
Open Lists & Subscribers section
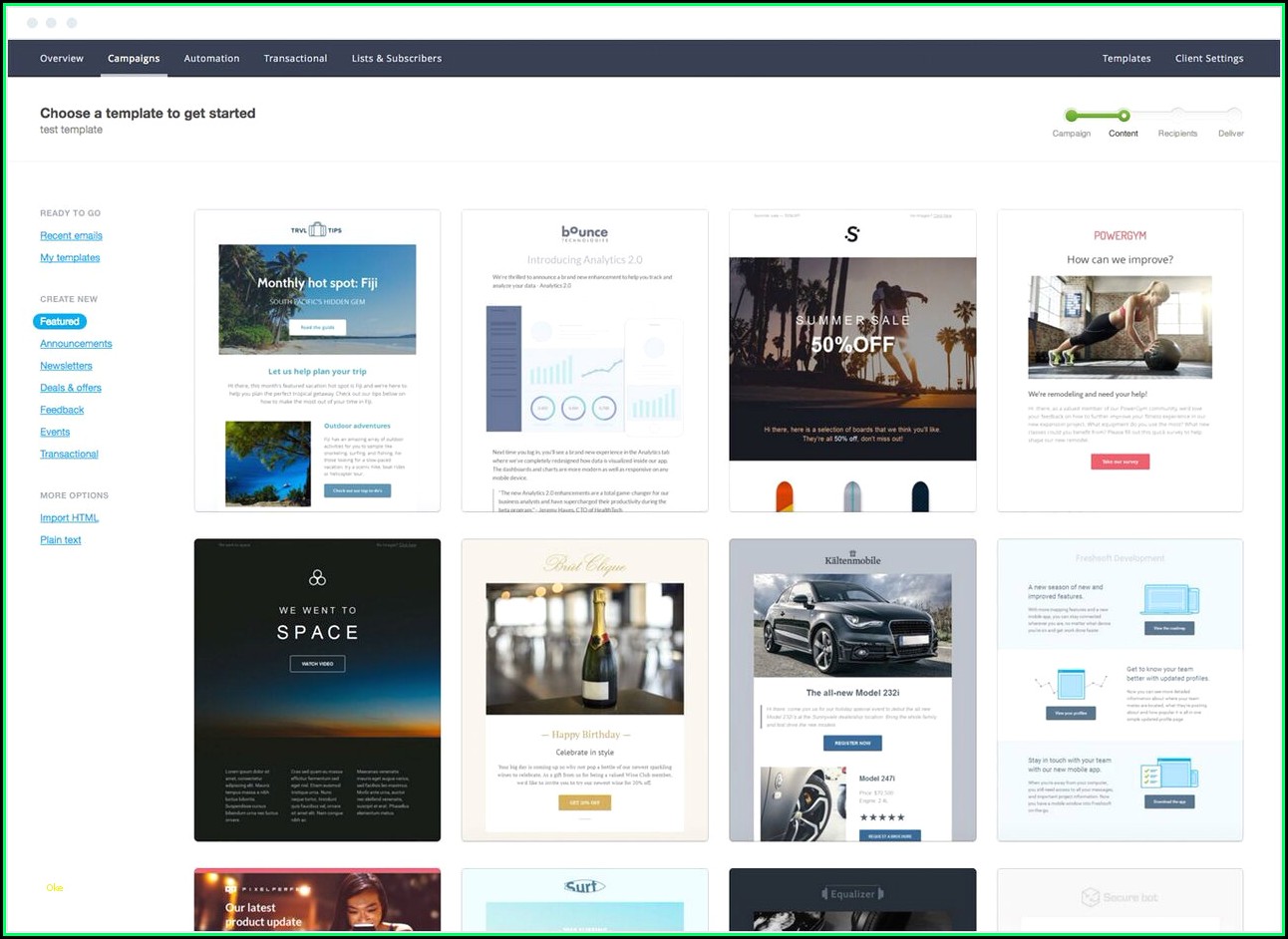tap(396, 59)
